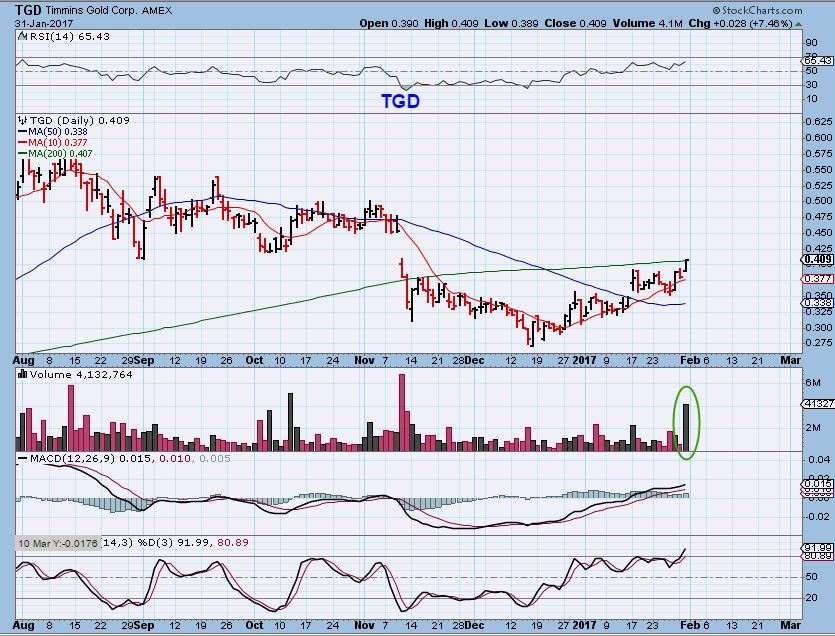Click the RSI indicator icon beside RSI(14)
Image resolution: width=835 pixels, height=636 pixels.
coord(22,36)
